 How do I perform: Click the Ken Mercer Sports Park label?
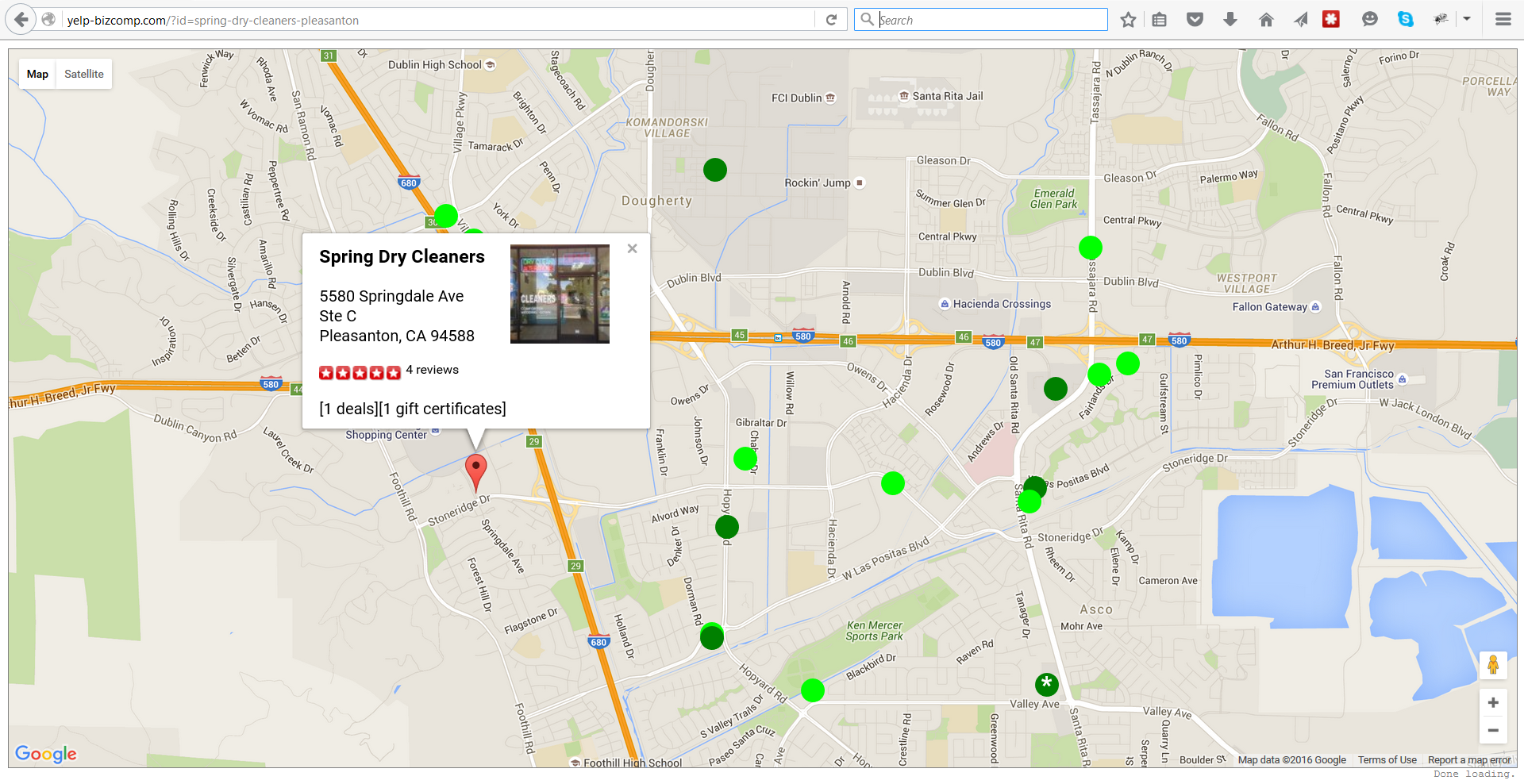(x=874, y=631)
